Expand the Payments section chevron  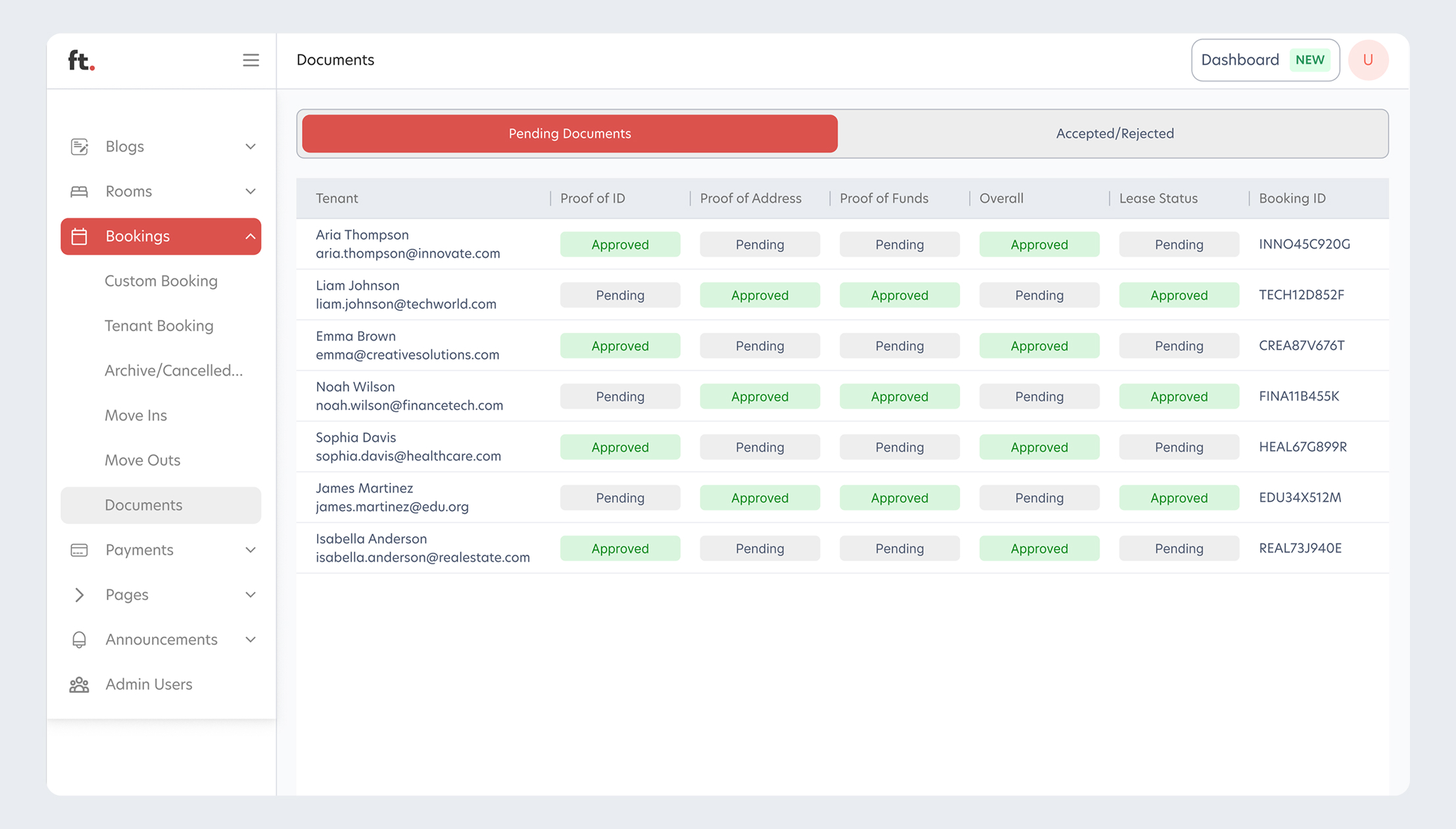coord(251,550)
